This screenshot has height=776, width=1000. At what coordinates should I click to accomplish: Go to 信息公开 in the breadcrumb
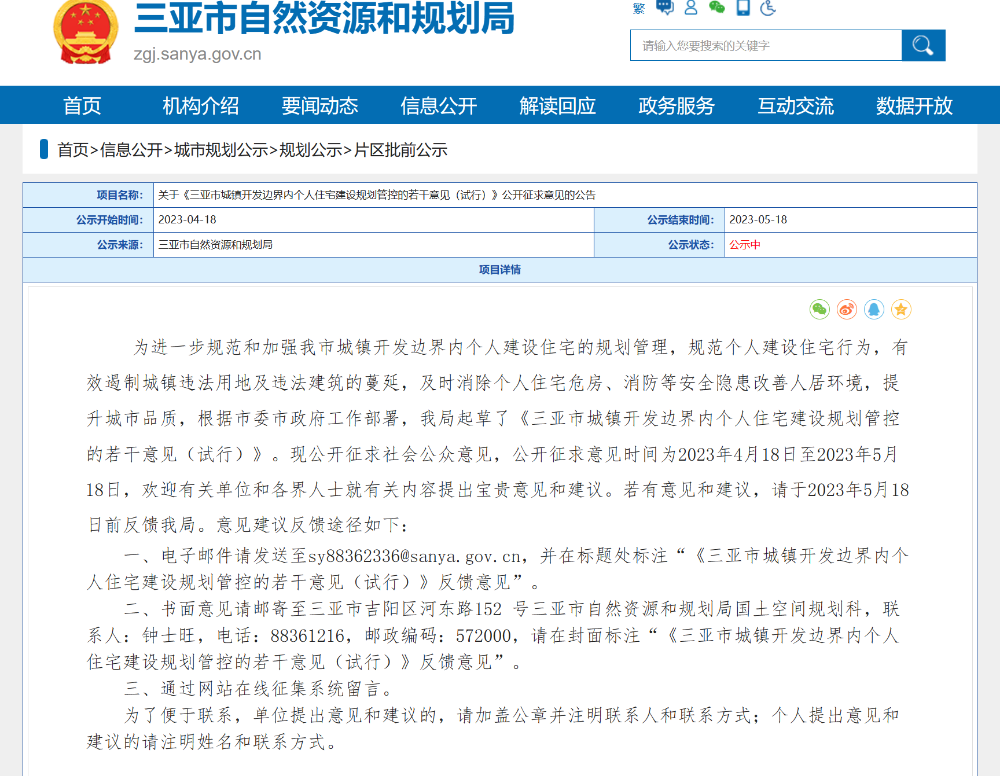[x=131, y=150]
